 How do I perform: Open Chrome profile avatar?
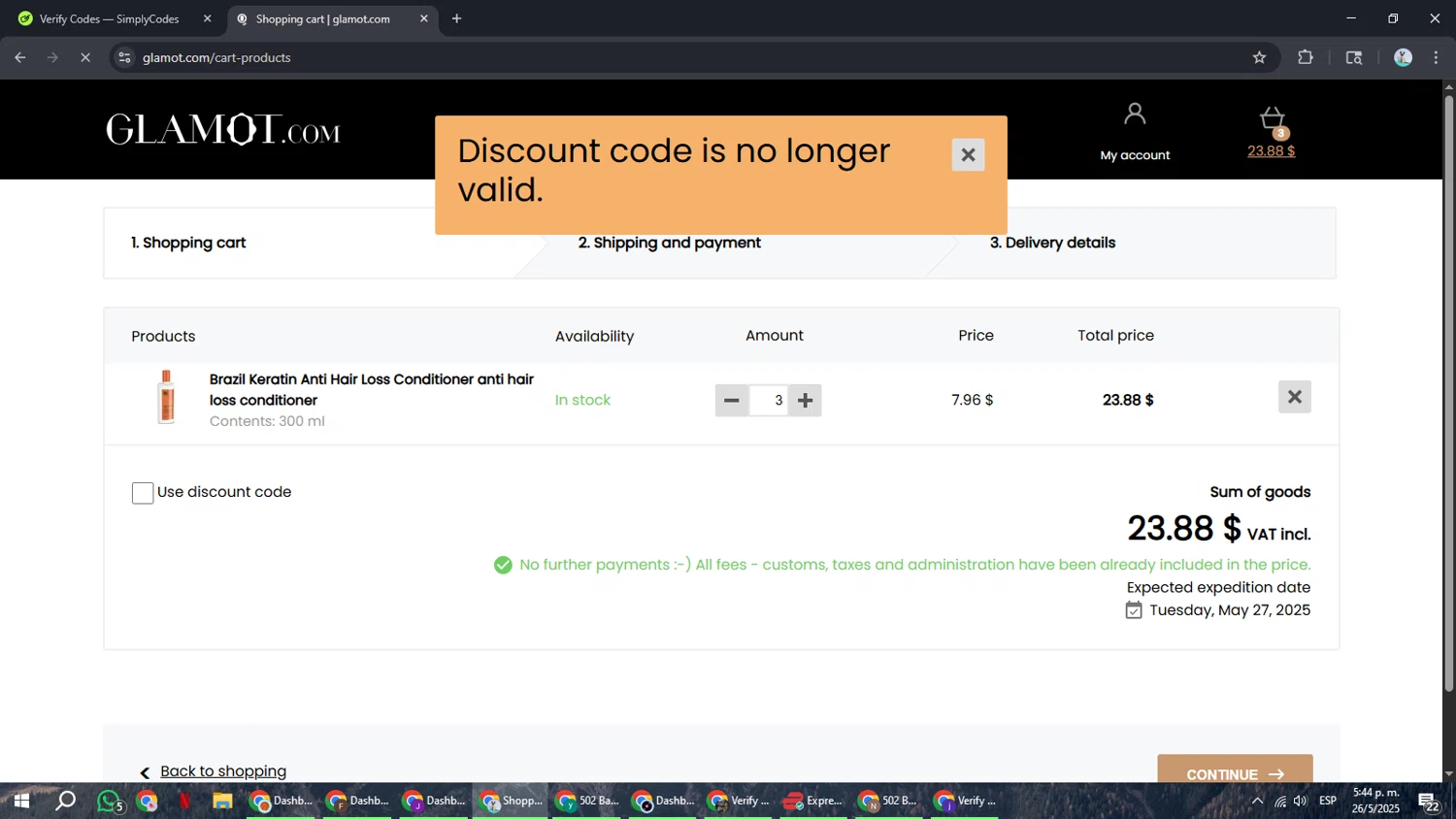[1403, 57]
